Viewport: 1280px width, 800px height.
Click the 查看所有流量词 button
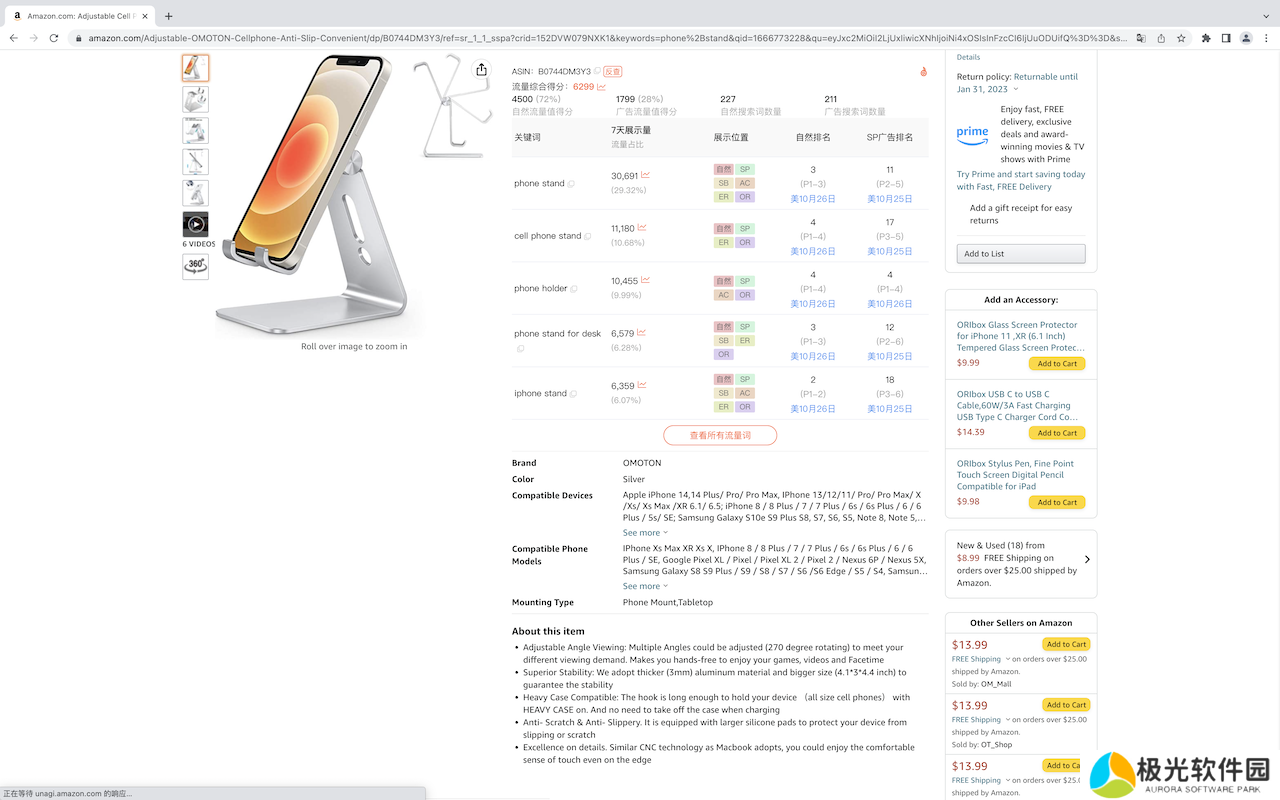click(x=720, y=435)
